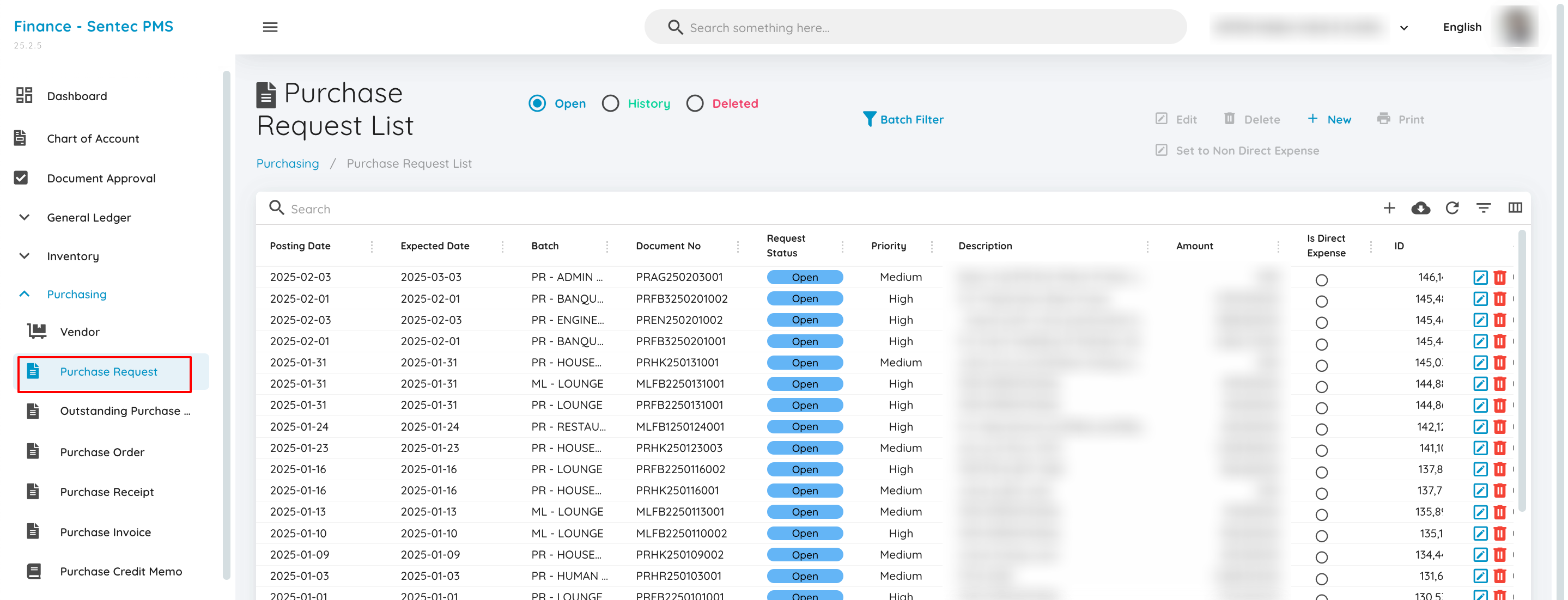
Task: Toggle direct expense for PRFB3250201001
Action: click(x=1321, y=345)
